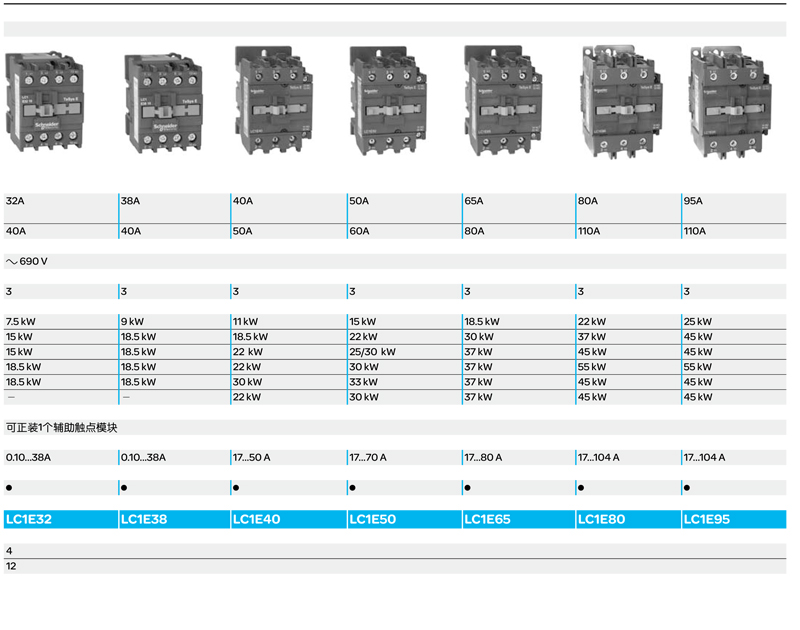
Task: Click the LC1E95 contactor product image
Action: pos(730,103)
